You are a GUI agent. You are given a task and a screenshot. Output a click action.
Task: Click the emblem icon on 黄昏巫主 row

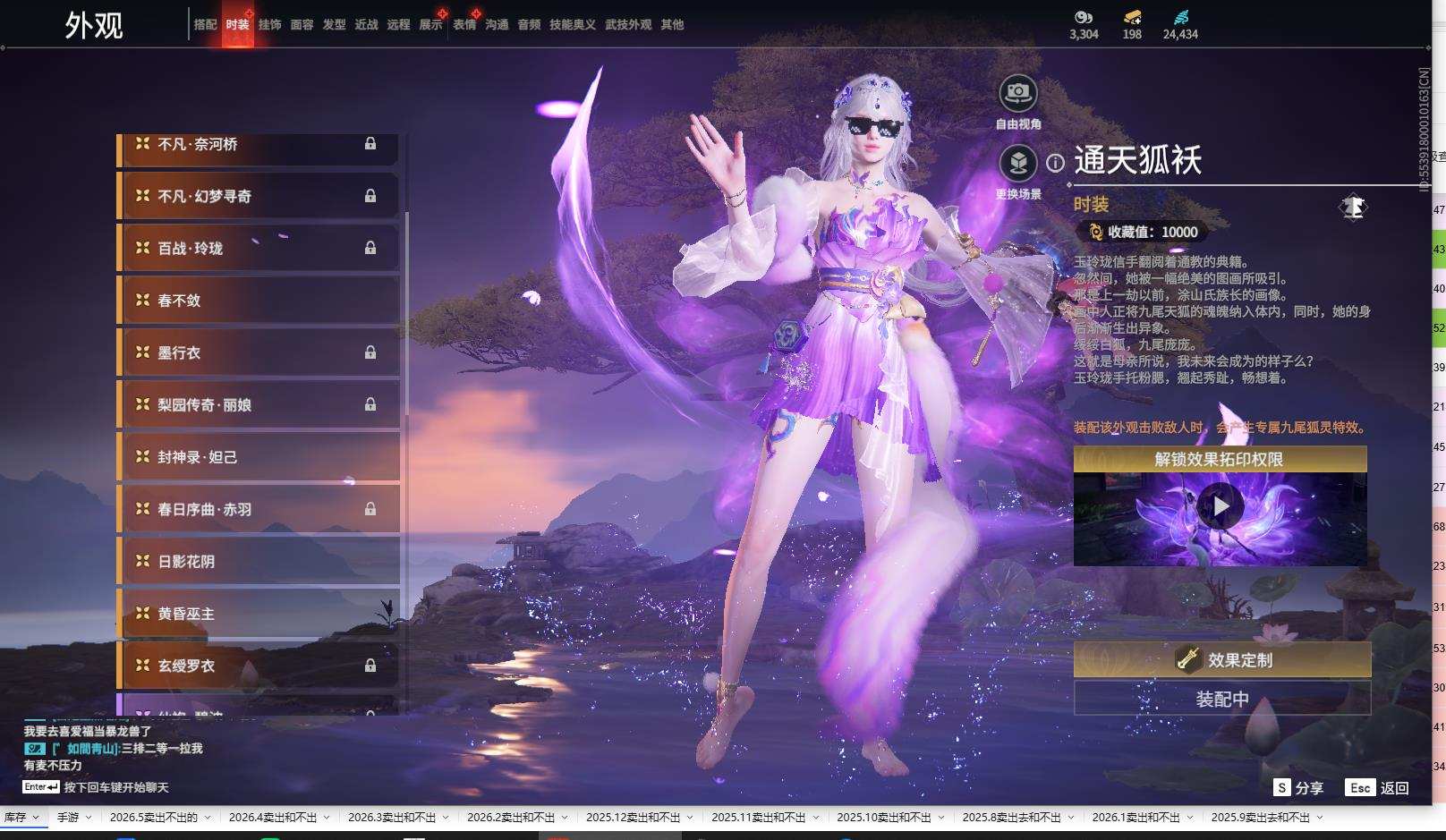coord(142,613)
